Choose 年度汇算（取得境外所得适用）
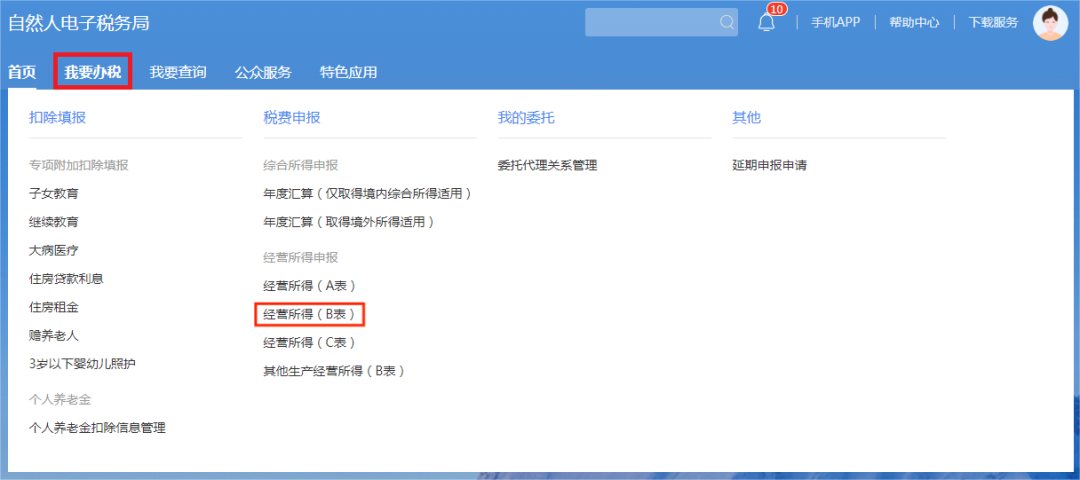 click(x=351, y=222)
